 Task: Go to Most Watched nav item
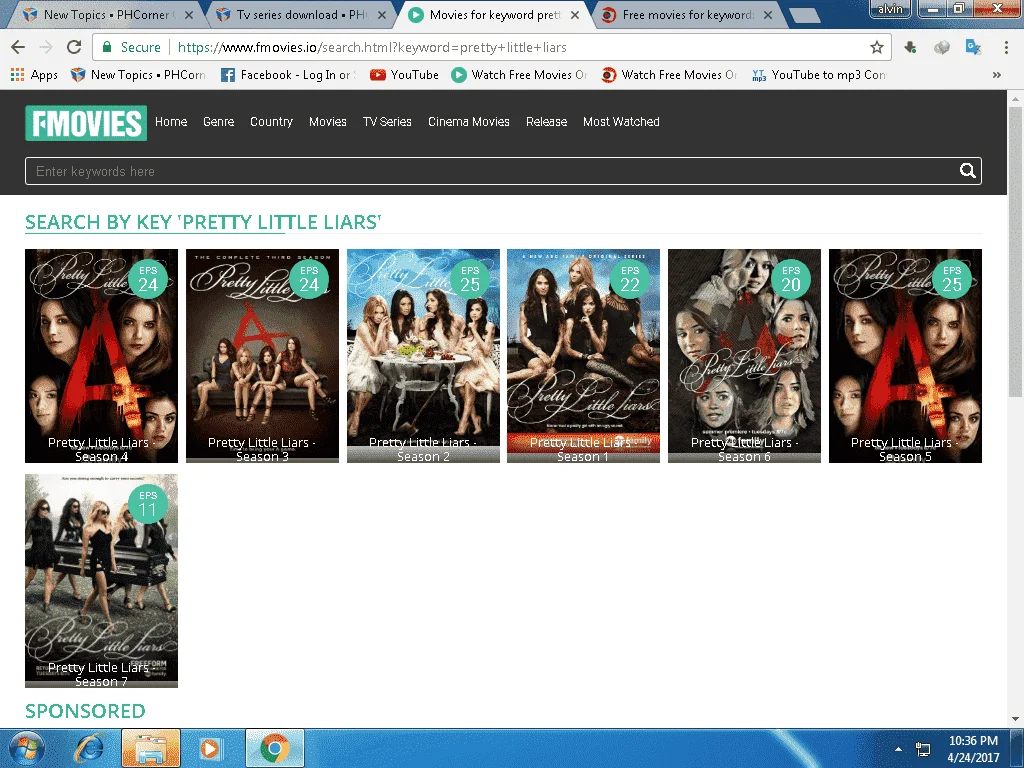621,121
